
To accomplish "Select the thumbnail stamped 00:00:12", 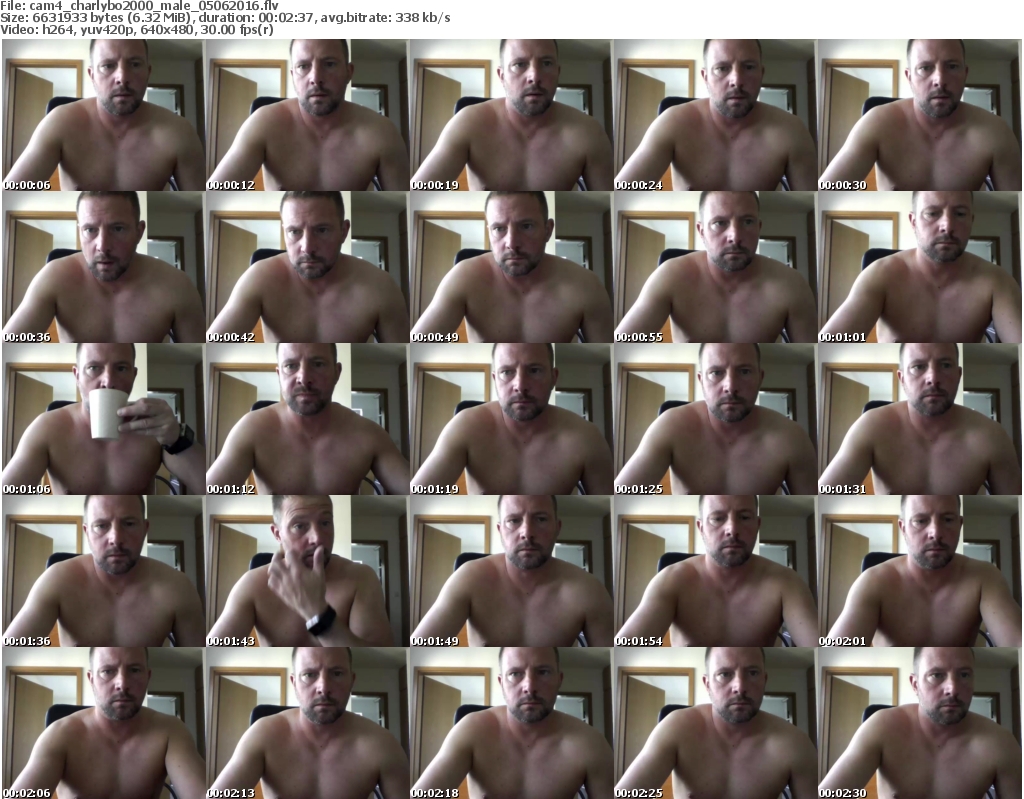I will pos(307,115).
